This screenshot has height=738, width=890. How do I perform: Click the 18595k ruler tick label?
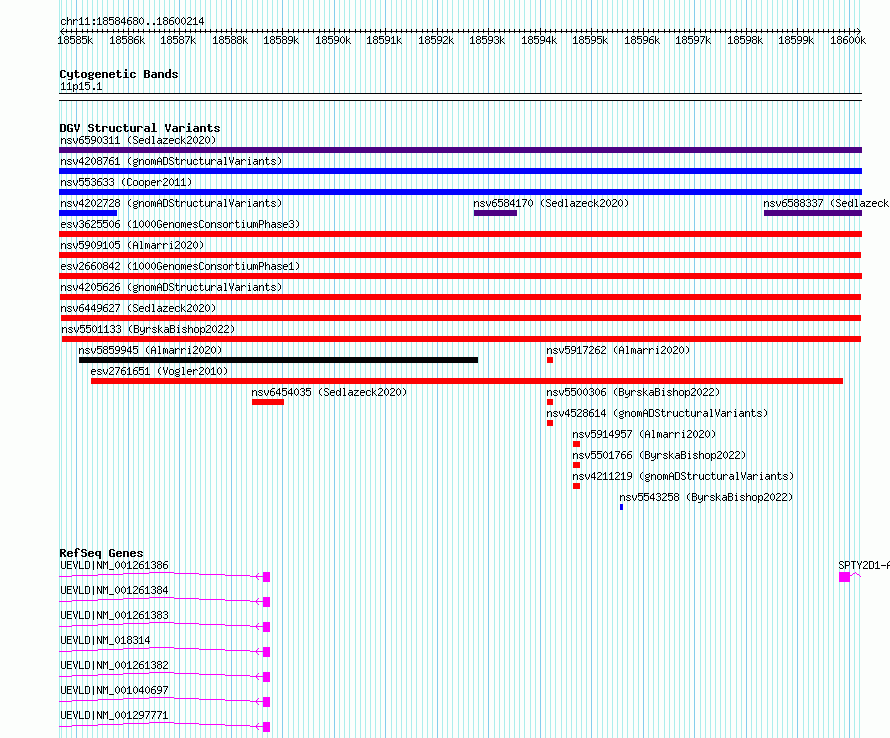590,40
